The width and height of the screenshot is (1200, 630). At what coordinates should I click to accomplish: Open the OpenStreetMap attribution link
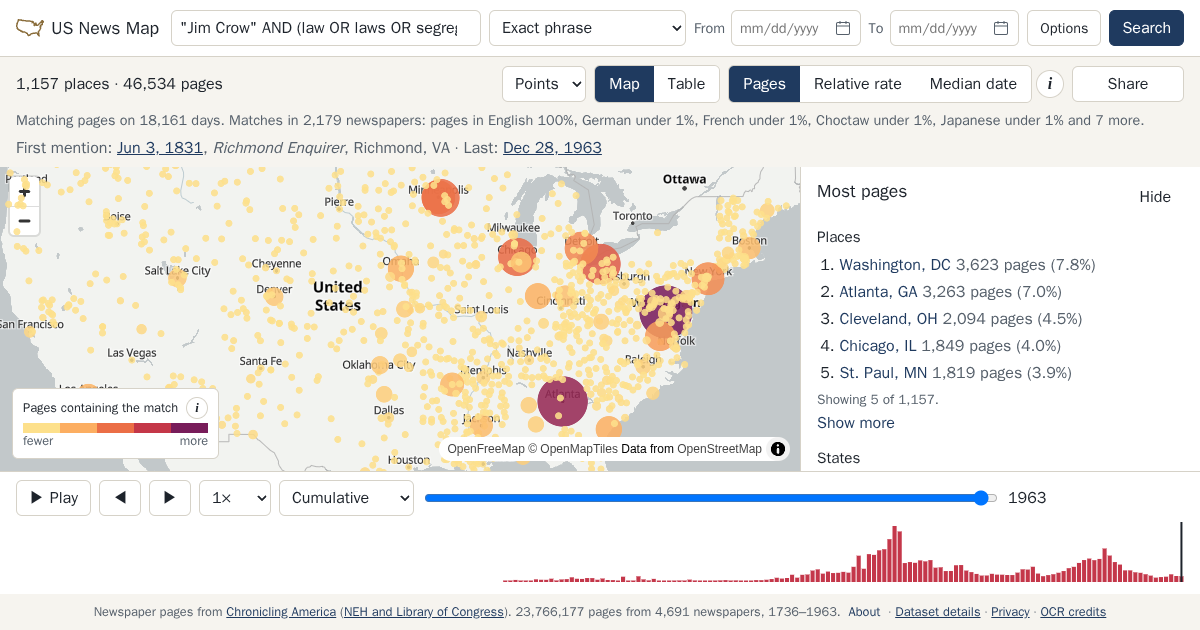tap(719, 449)
